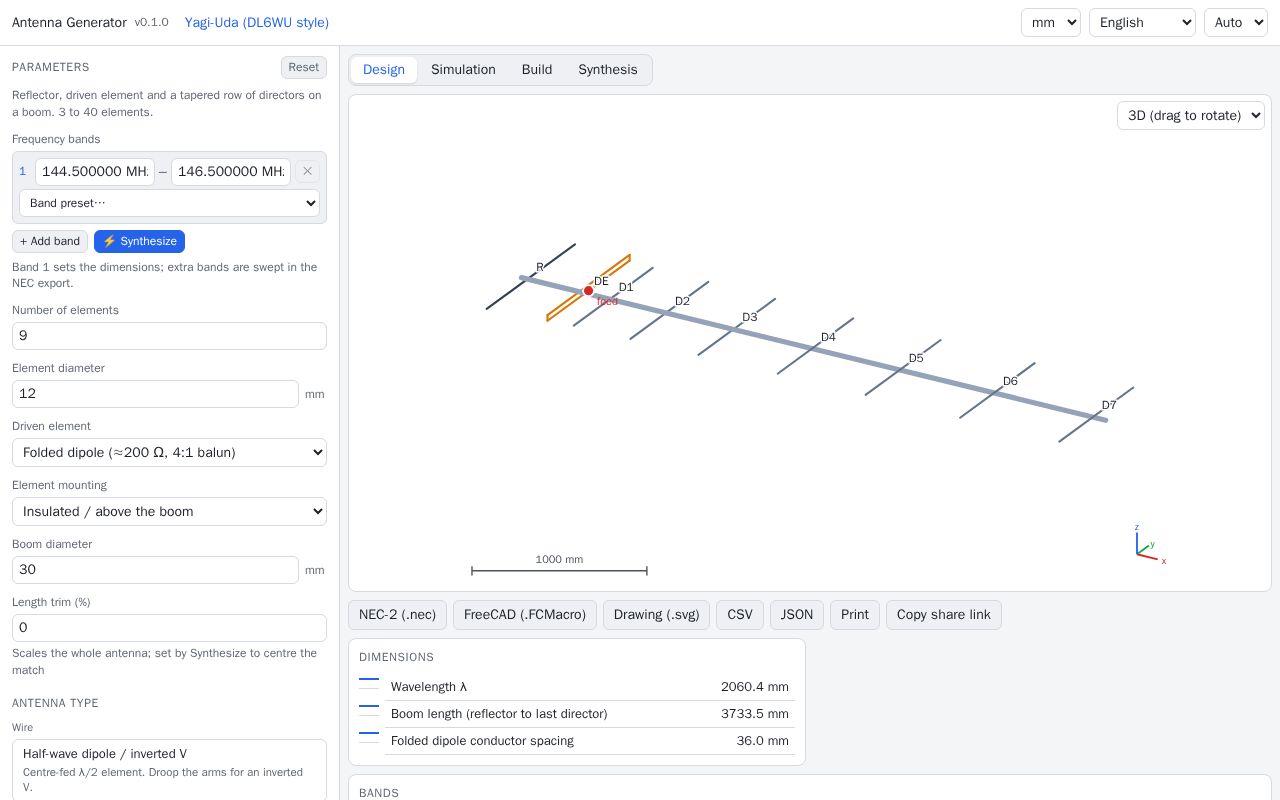The width and height of the screenshot is (1280, 800).
Task: Open the 3D view mode dropdown
Action: pos(1190,115)
